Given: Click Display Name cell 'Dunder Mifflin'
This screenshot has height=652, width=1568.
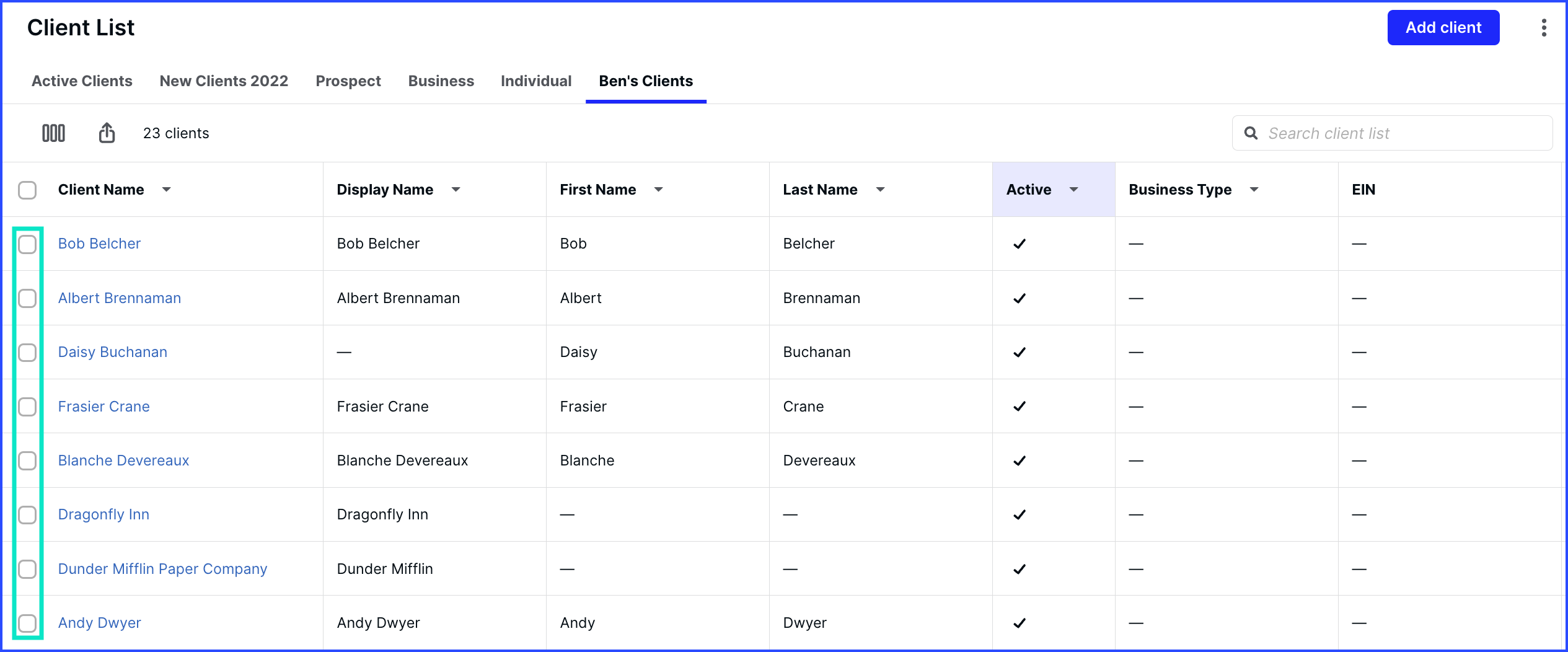Looking at the screenshot, I should click(x=385, y=569).
